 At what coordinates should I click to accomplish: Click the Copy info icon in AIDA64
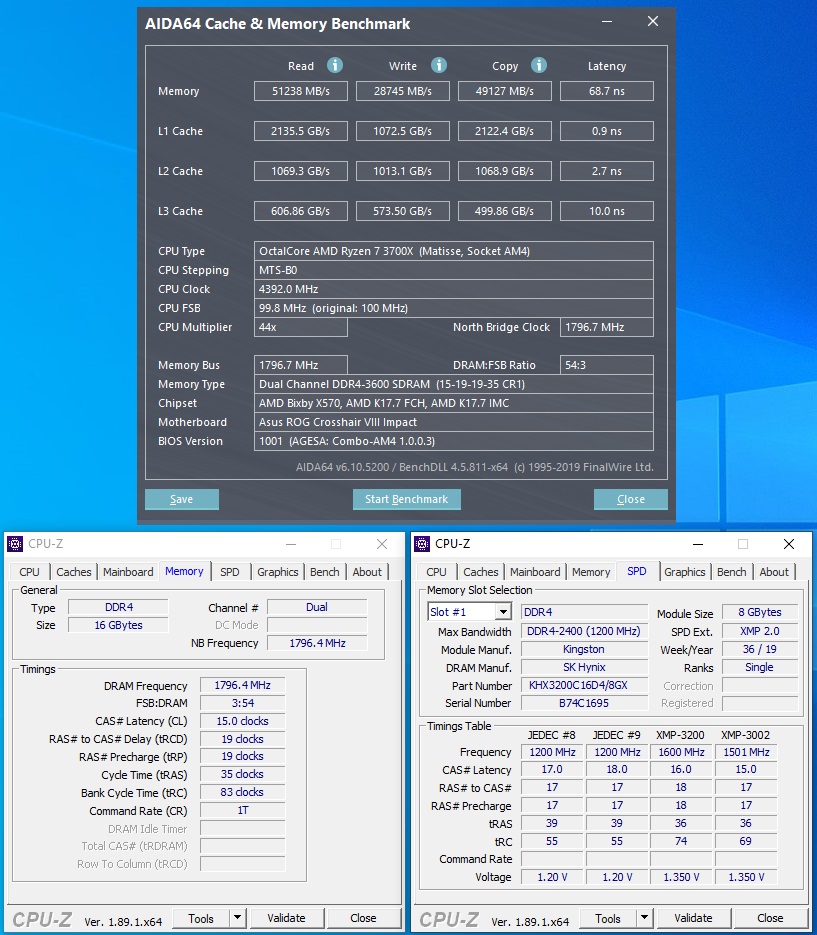(539, 65)
